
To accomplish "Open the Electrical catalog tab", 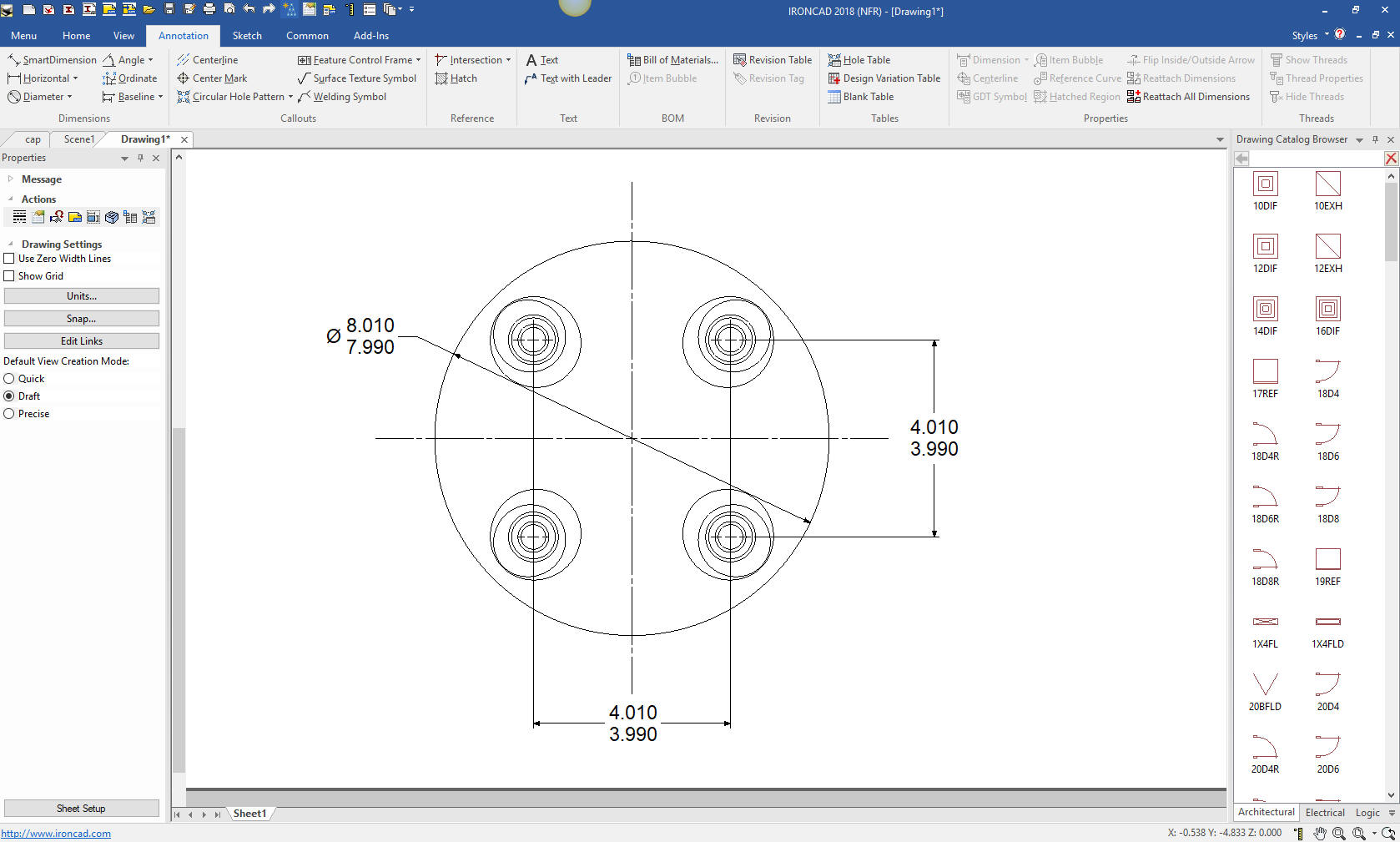I will pyautogui.click(x=1325, y=813).
